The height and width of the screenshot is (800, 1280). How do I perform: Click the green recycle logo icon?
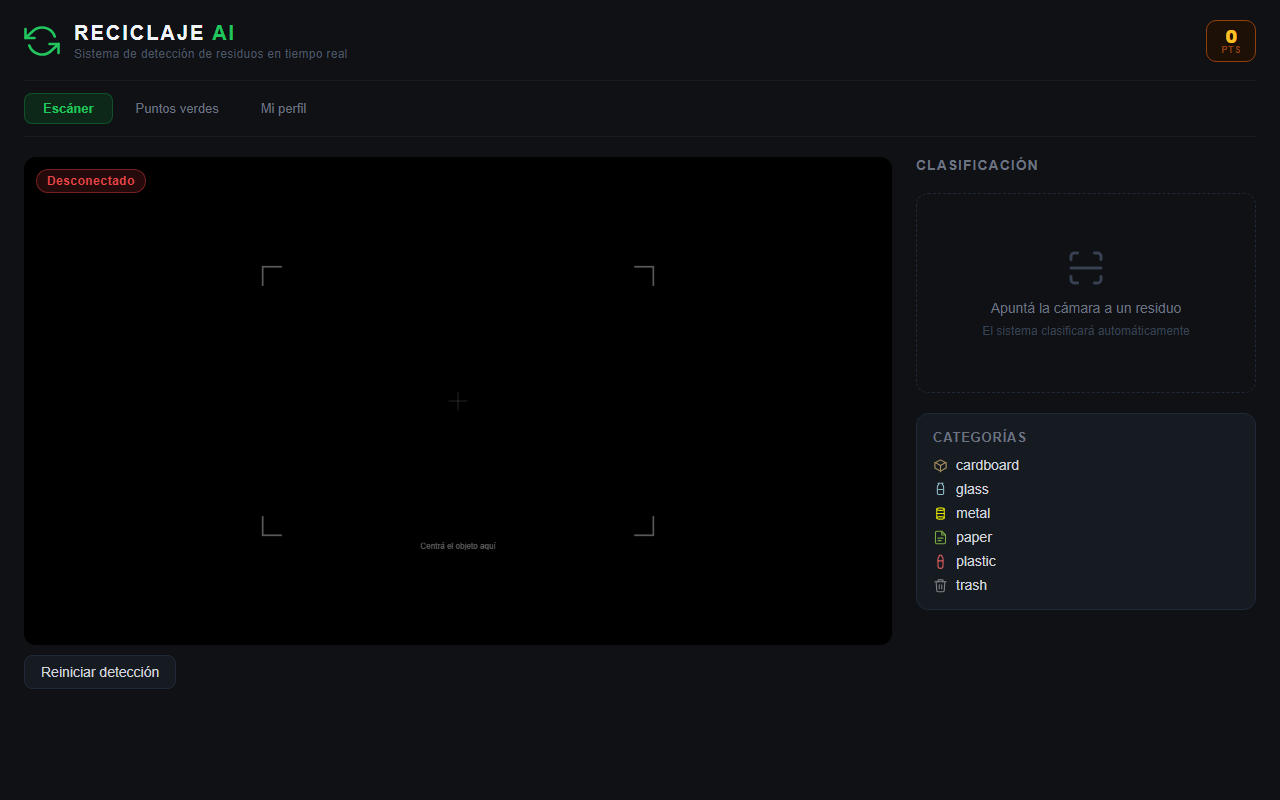42,41
